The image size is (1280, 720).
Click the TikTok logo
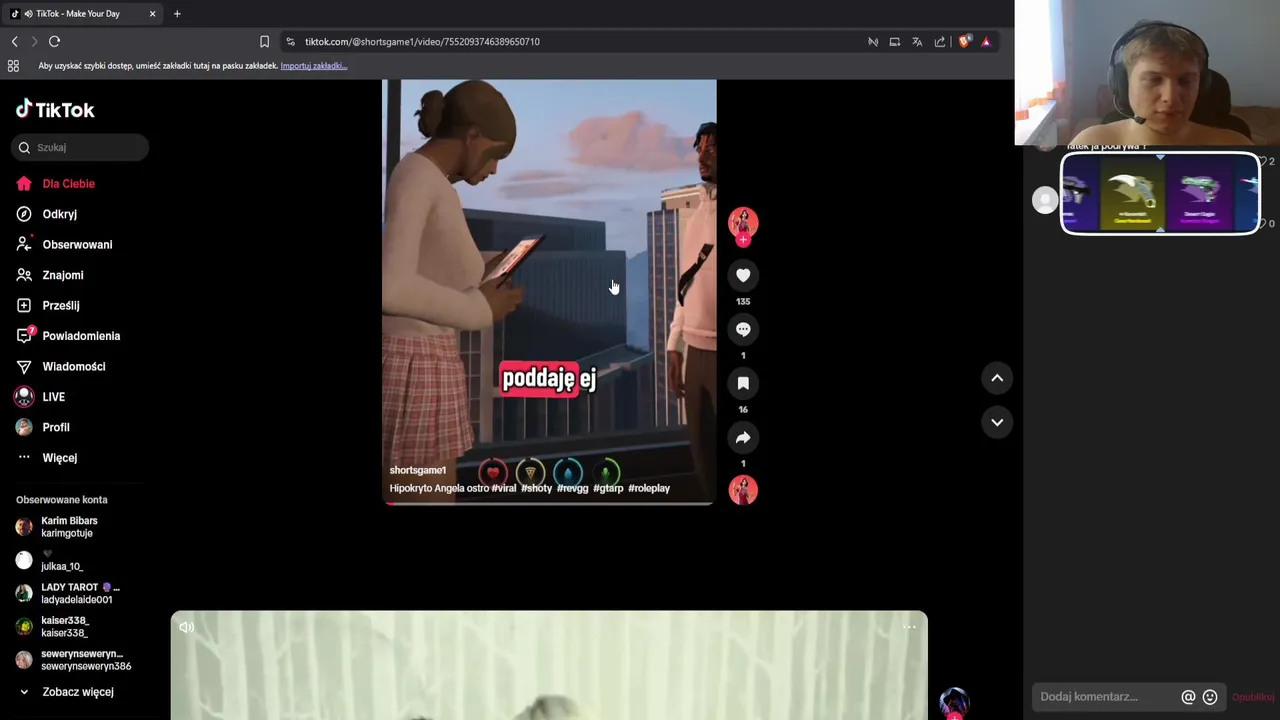tap(56, 110)
